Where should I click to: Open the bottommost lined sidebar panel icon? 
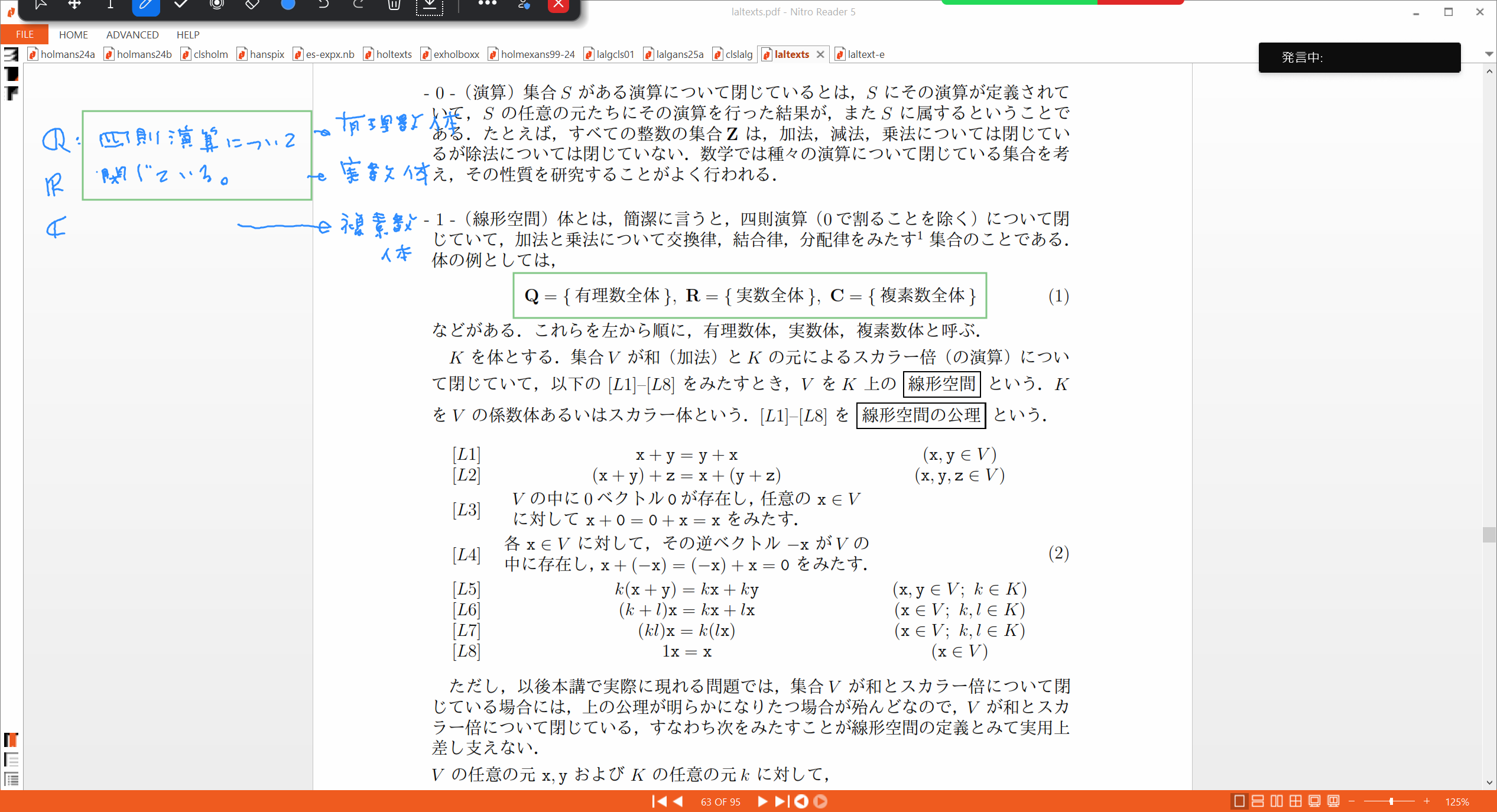[x=11, y=779]
